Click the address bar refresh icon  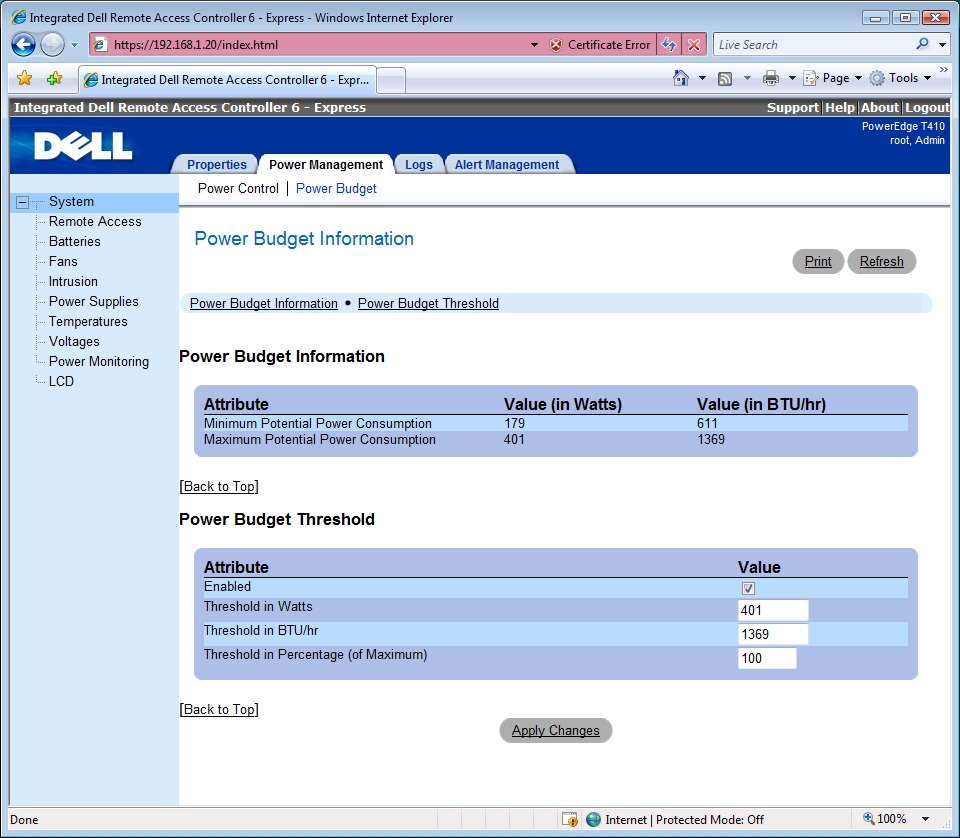[x=669, y=45]
